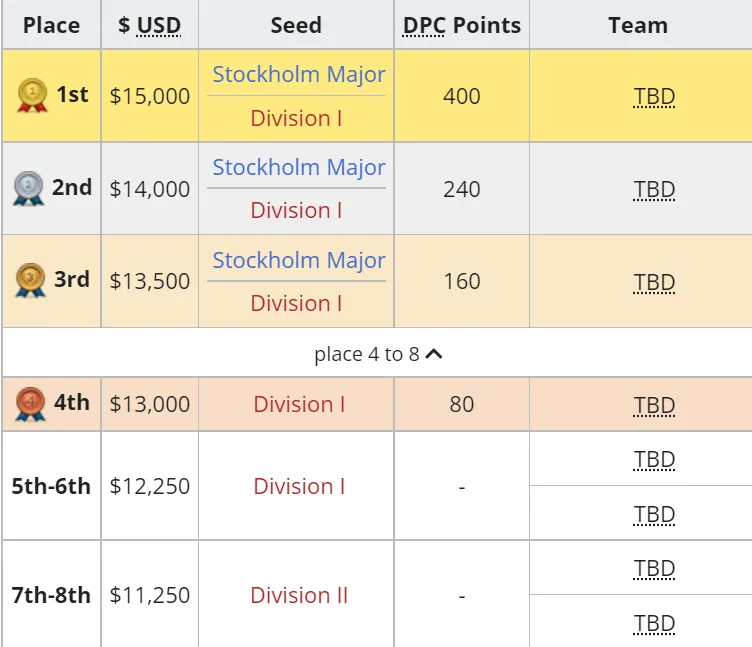This screenshot has width=752, height=647.
Task: Click the DPC abbreviation in Points header
Action: pyautogui.click(x=424, y=25)
